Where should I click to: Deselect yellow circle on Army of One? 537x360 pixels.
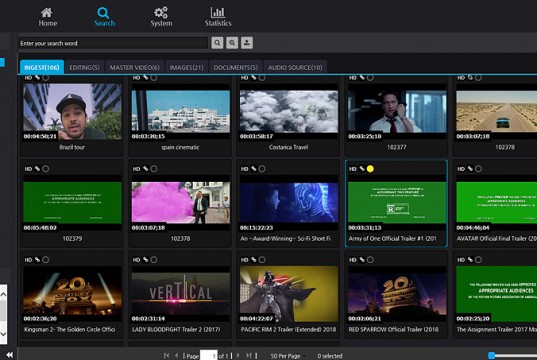tap(370, 169)
